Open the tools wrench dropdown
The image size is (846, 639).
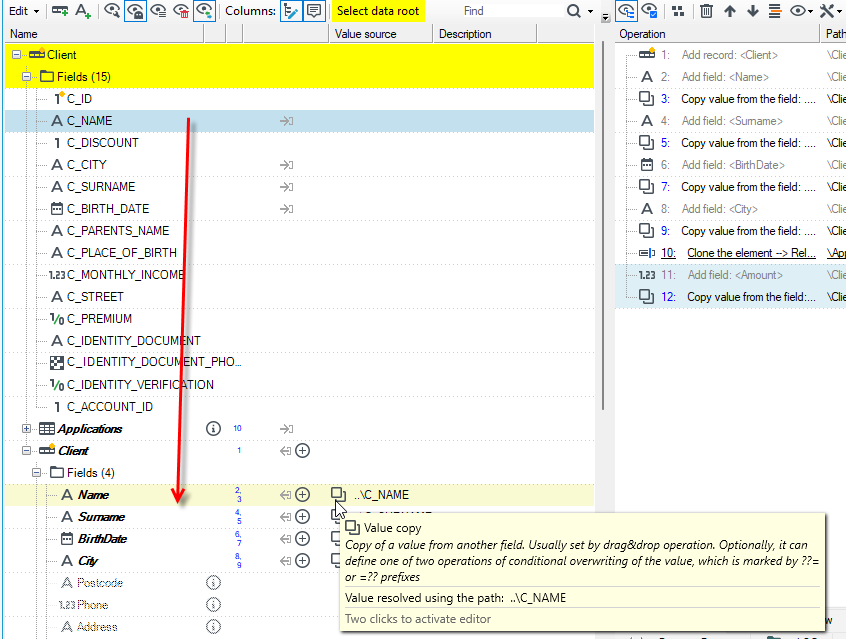tap(830, 11)
